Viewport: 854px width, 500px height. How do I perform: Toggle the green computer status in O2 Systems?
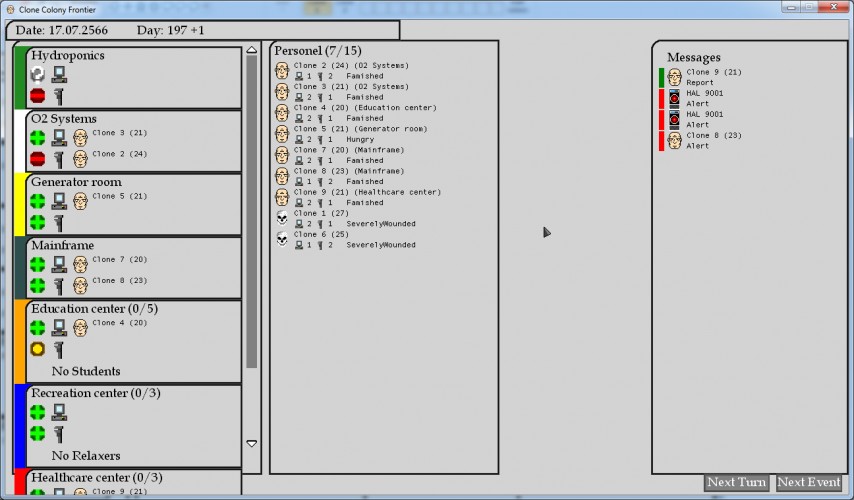click(38, 138)
